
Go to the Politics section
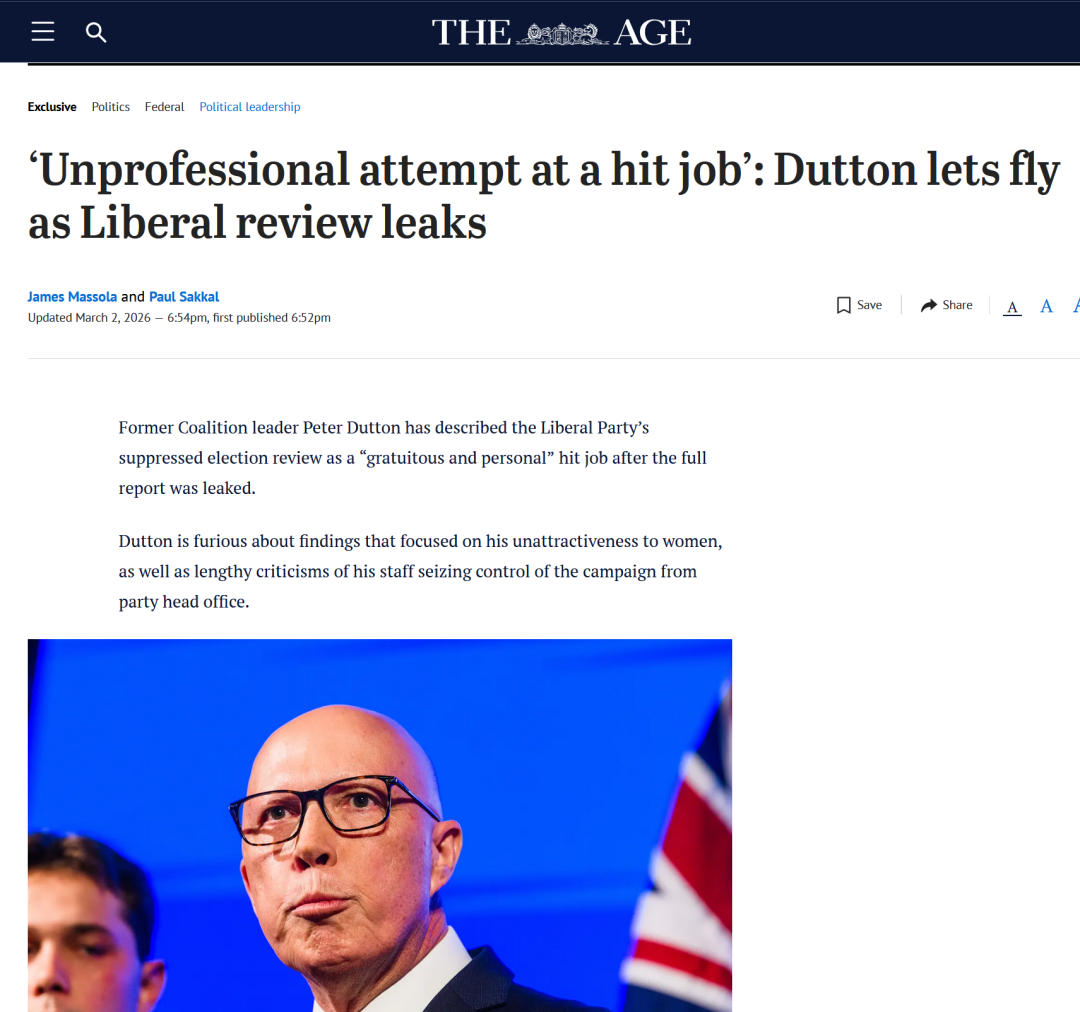111,107
